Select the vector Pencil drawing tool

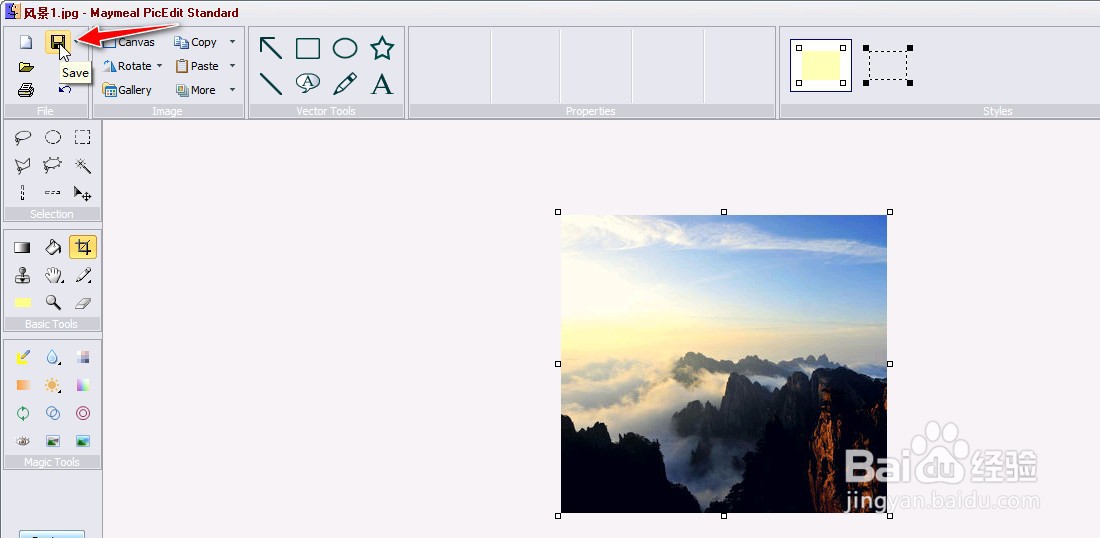coord(345,83)
